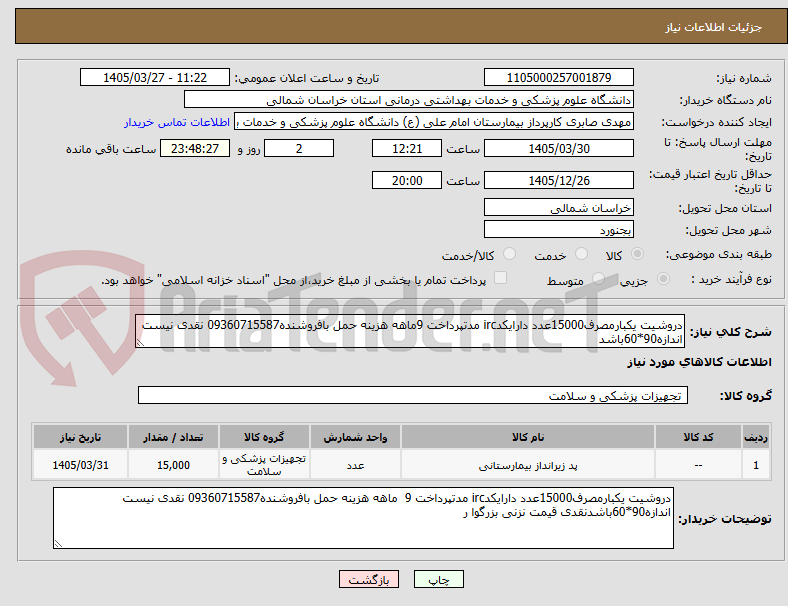Select the متوسط purchase type radio
Screen dimensions: 788x606
[x=598, y=278]
